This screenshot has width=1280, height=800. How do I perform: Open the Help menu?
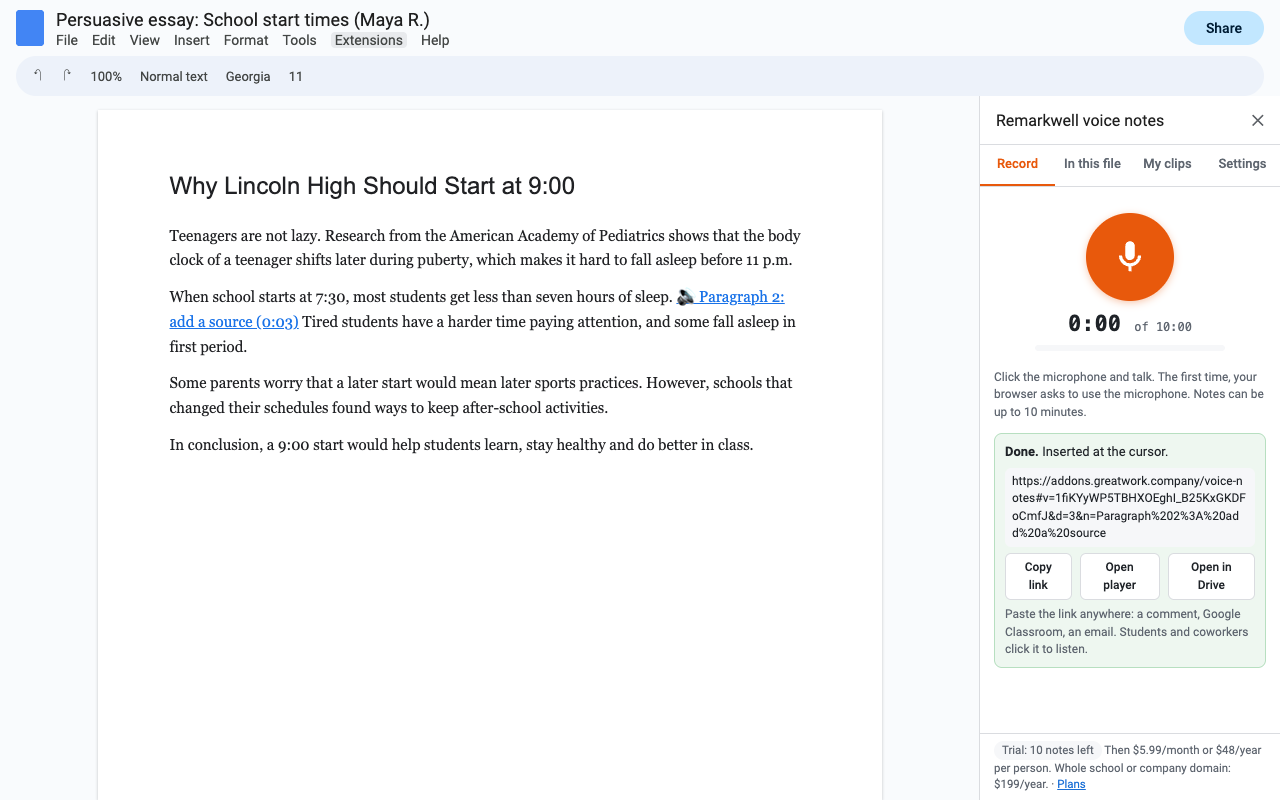pyautogui.click(x=435, y=40)
